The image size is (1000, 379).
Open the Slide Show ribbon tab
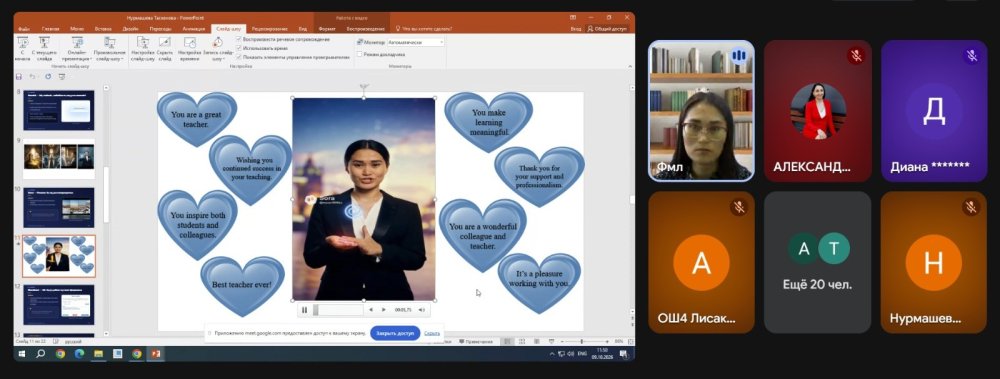(x=228, y=29)
